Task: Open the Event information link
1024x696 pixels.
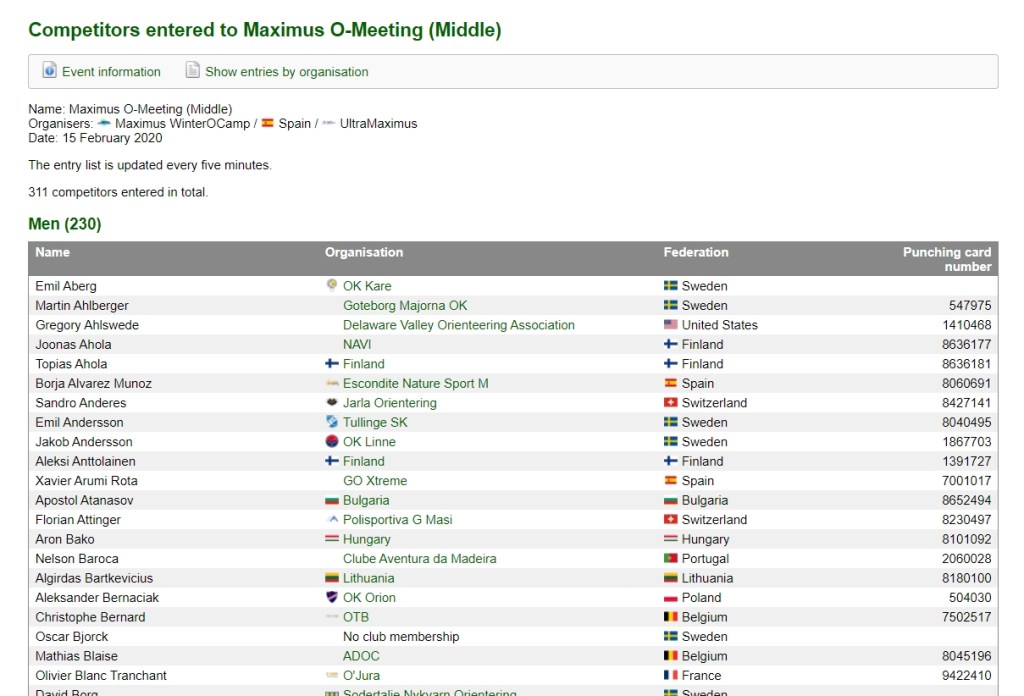Action: [x=111, y=72]
